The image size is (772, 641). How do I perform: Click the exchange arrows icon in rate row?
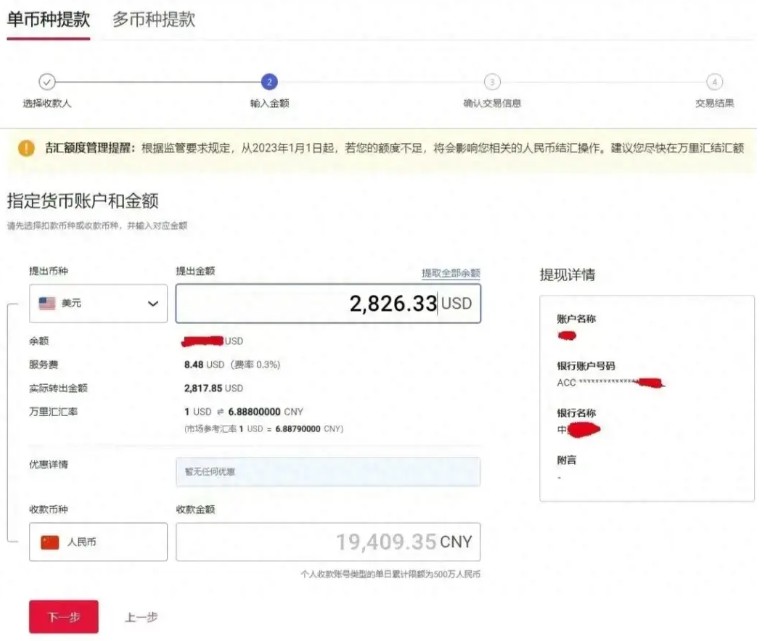click(x=222, y=412)
